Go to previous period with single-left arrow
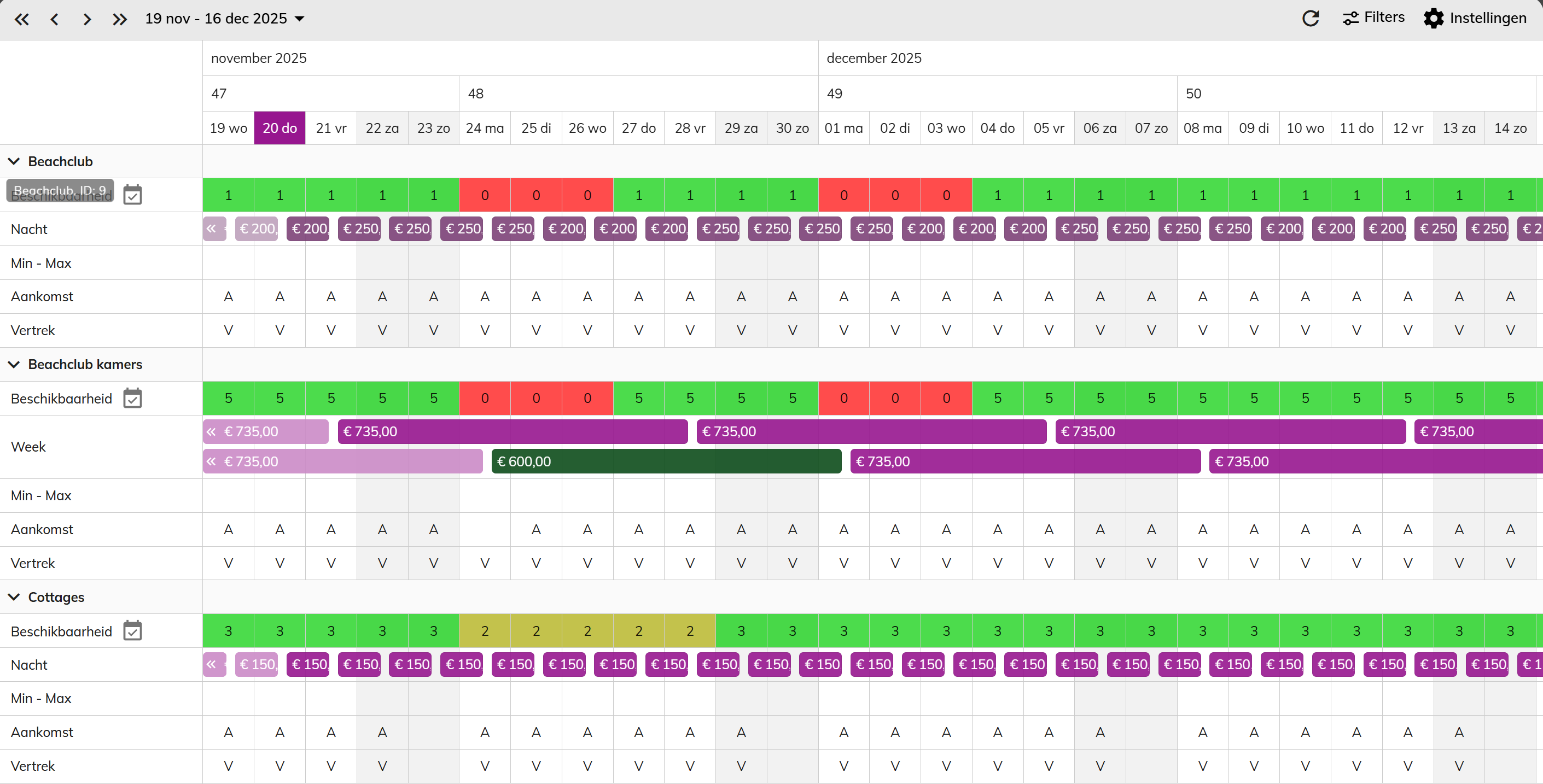Screen dimensions: 1543x784 pos(55,19)
